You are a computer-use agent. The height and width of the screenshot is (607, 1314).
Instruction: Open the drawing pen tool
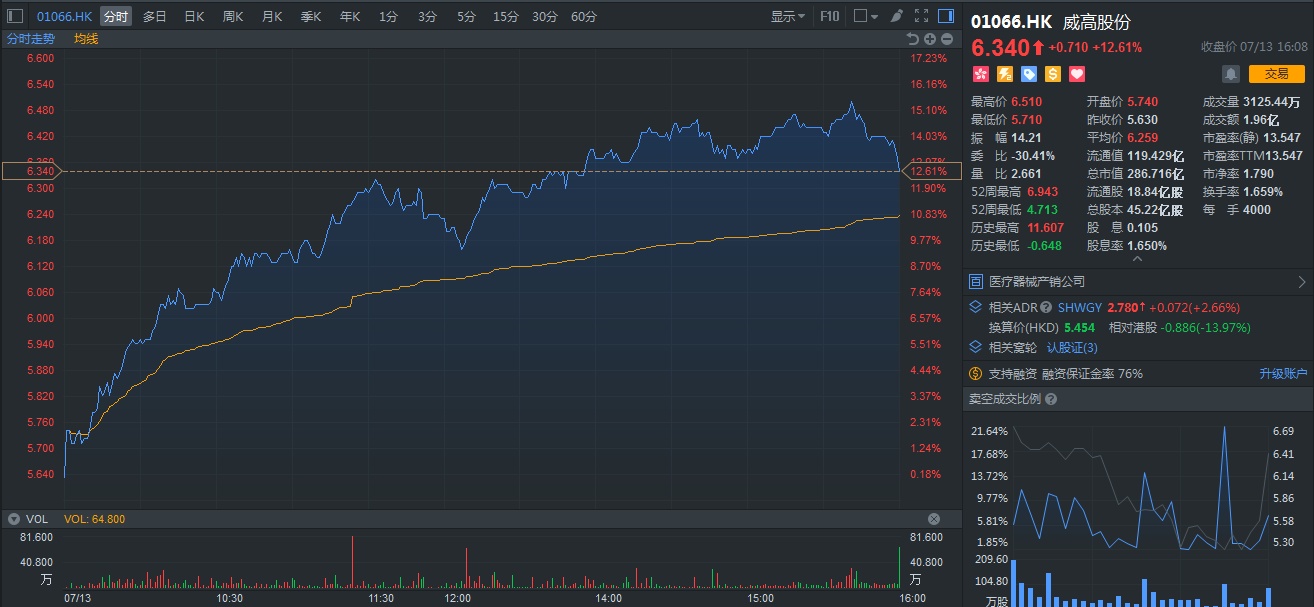pos(896,16)
